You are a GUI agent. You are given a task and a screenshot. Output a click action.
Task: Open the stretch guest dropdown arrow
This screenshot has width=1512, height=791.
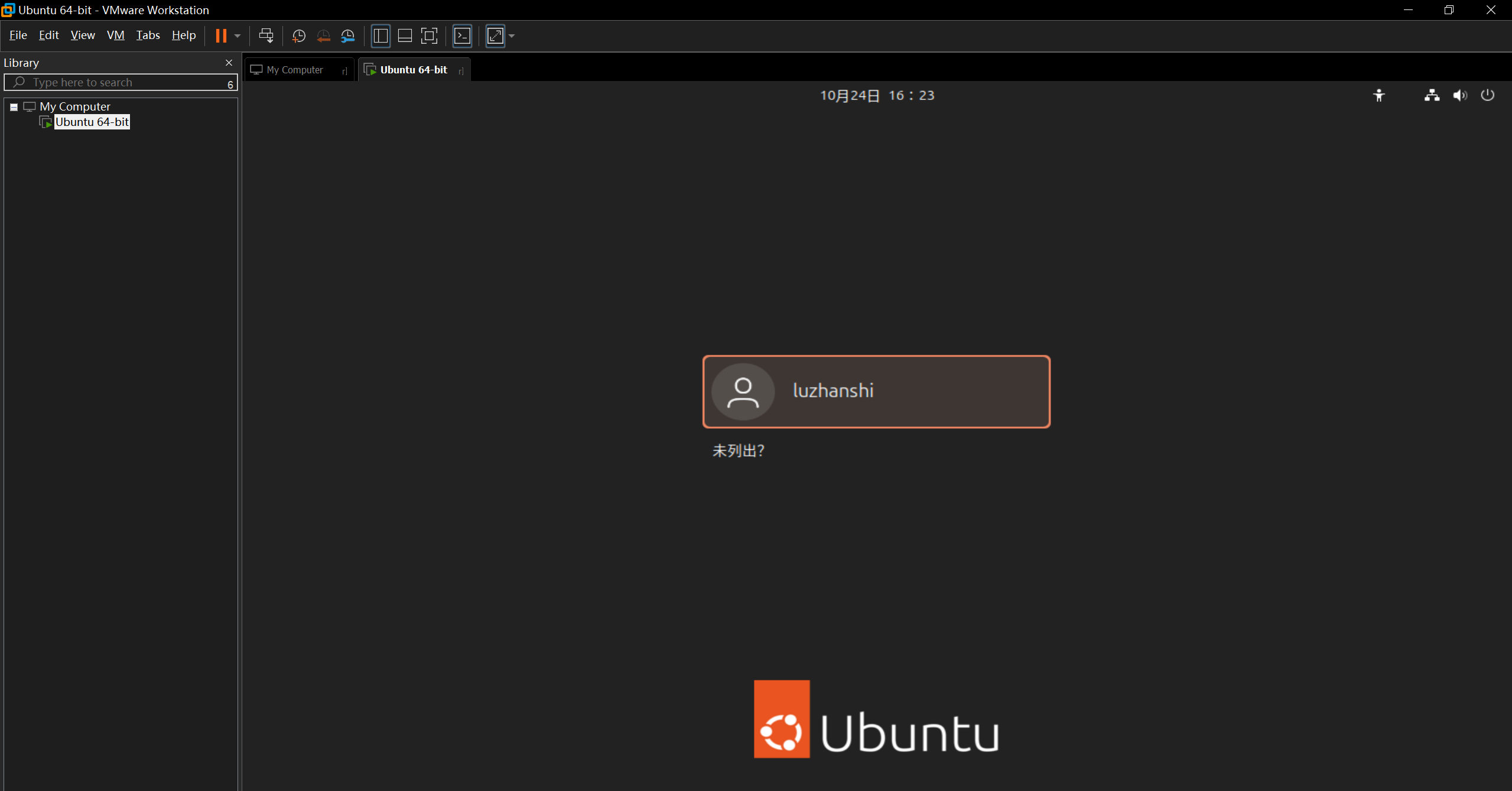[x=512, y=36]
